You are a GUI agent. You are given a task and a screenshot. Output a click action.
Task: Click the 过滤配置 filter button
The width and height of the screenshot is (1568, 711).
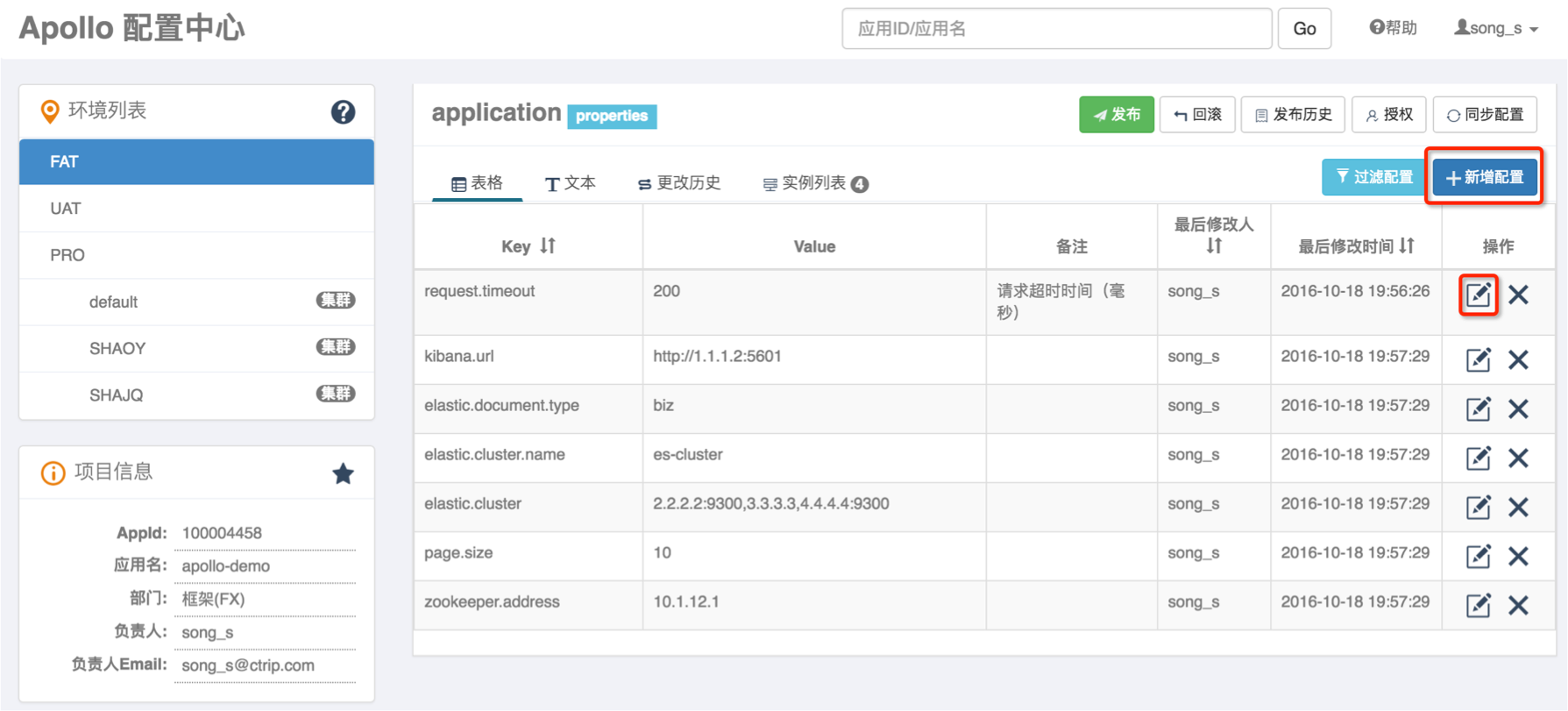pyautogui.click(x=1373, y=177)
